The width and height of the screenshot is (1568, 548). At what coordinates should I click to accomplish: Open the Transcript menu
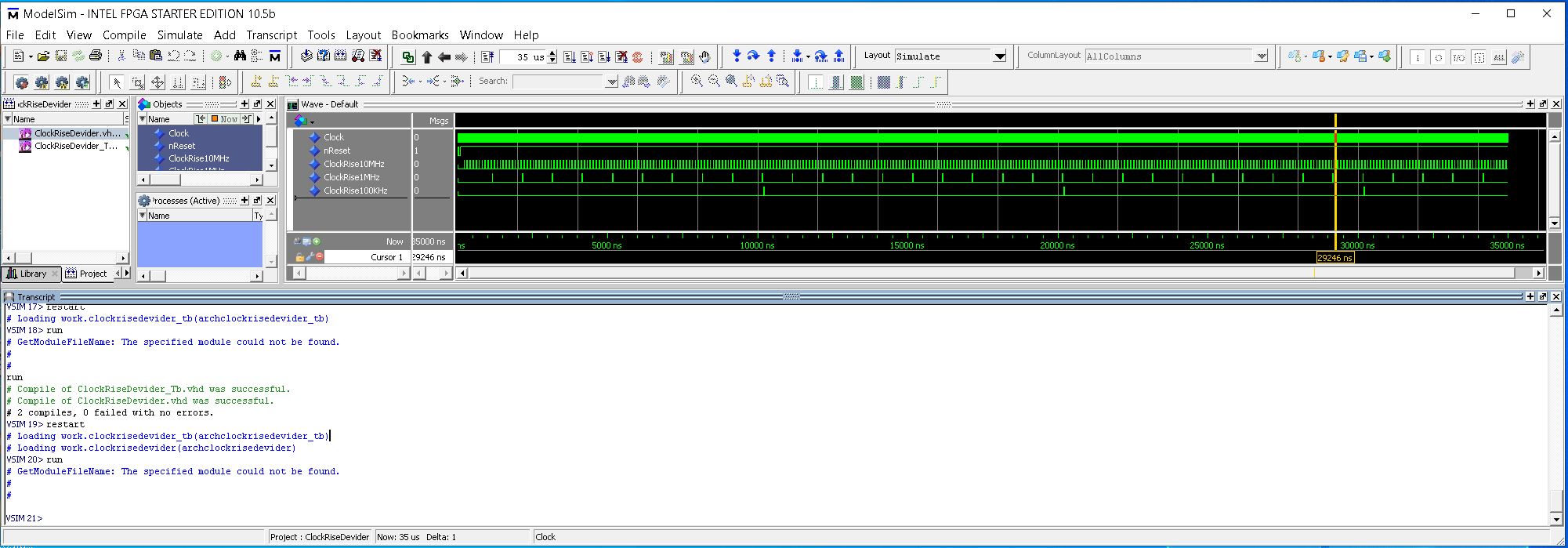(271, 34)
